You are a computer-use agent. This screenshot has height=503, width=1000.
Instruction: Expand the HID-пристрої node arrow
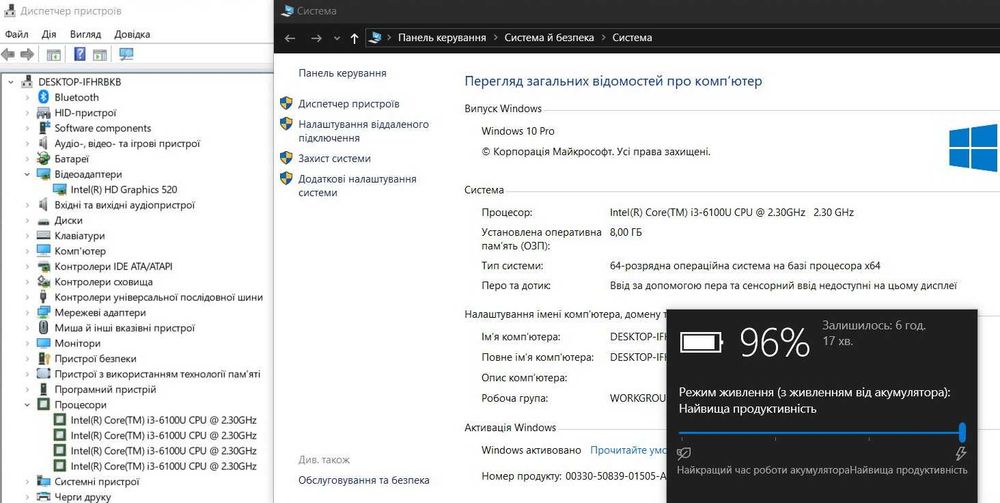click(x=27, y=113)
